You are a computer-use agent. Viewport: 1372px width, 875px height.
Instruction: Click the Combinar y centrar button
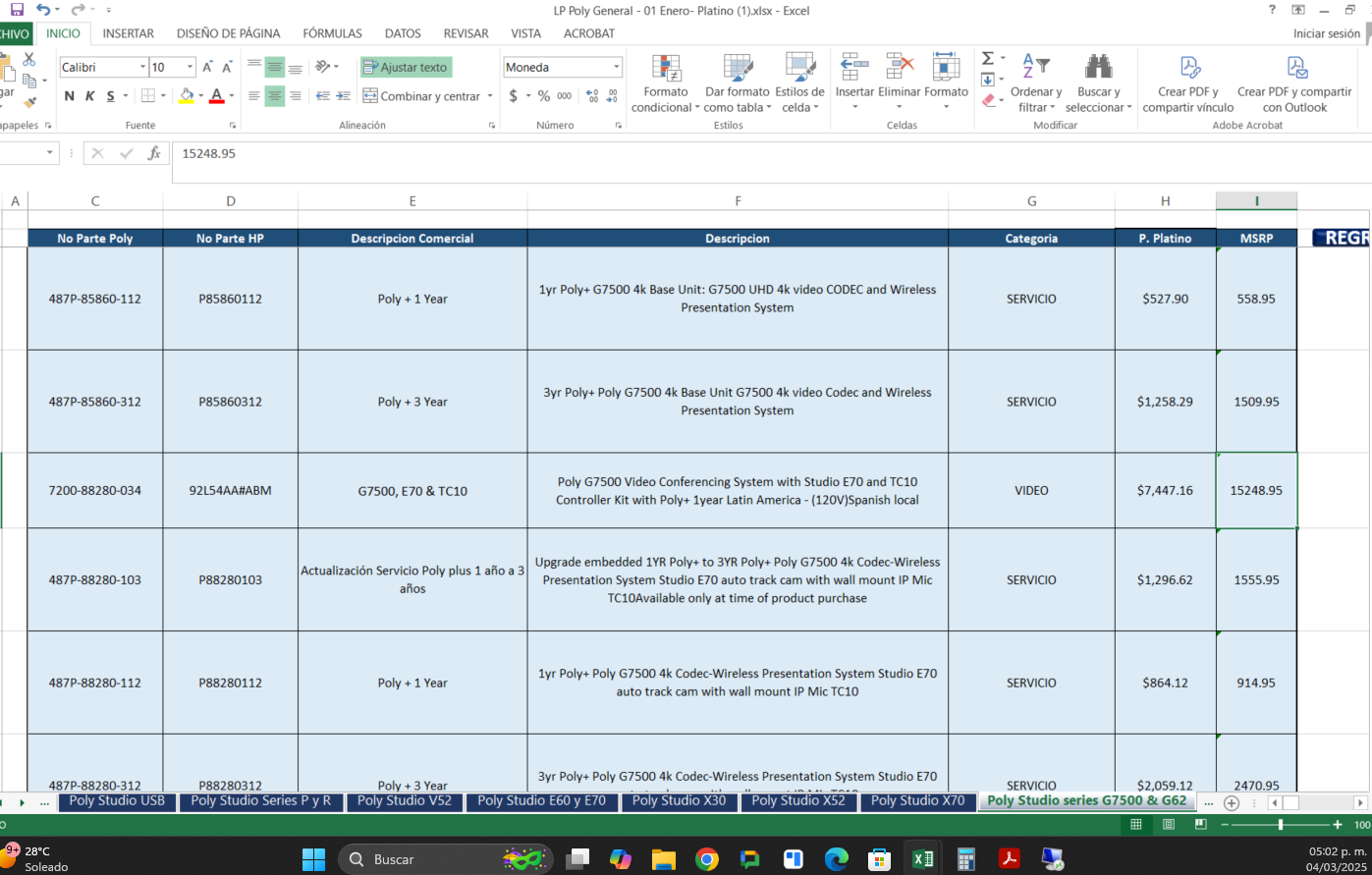coord(420,96)
